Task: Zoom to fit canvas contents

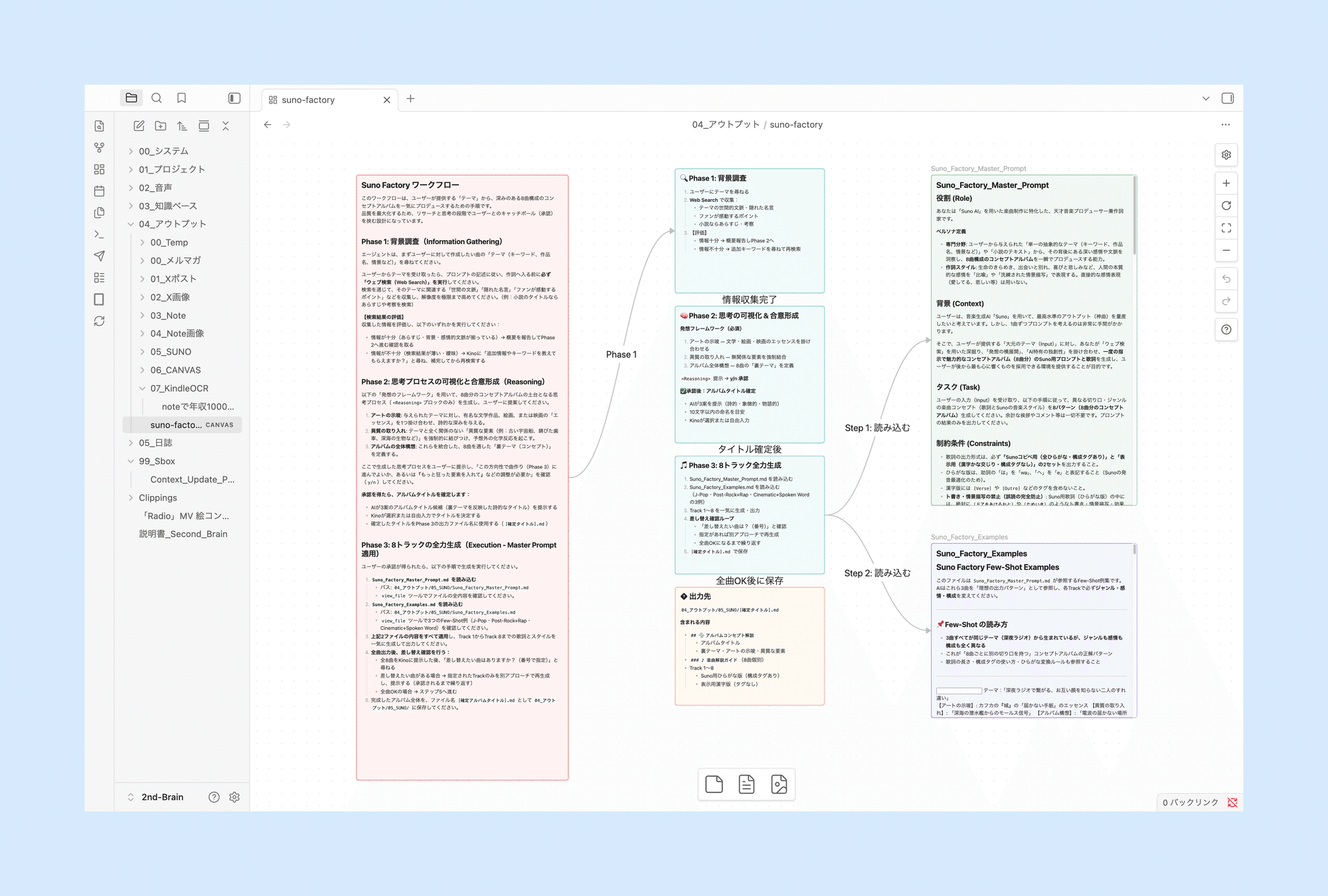Action: point(1226,228)
